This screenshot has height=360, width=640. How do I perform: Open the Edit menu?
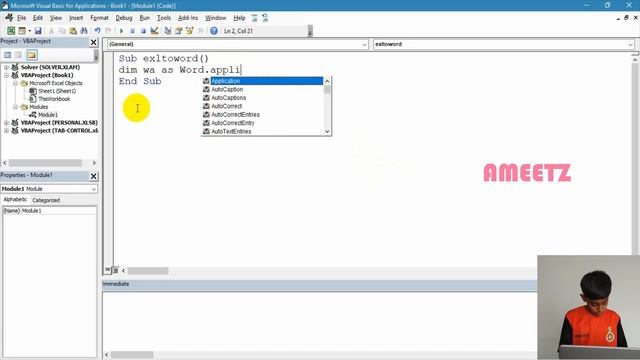click(38, 18)
